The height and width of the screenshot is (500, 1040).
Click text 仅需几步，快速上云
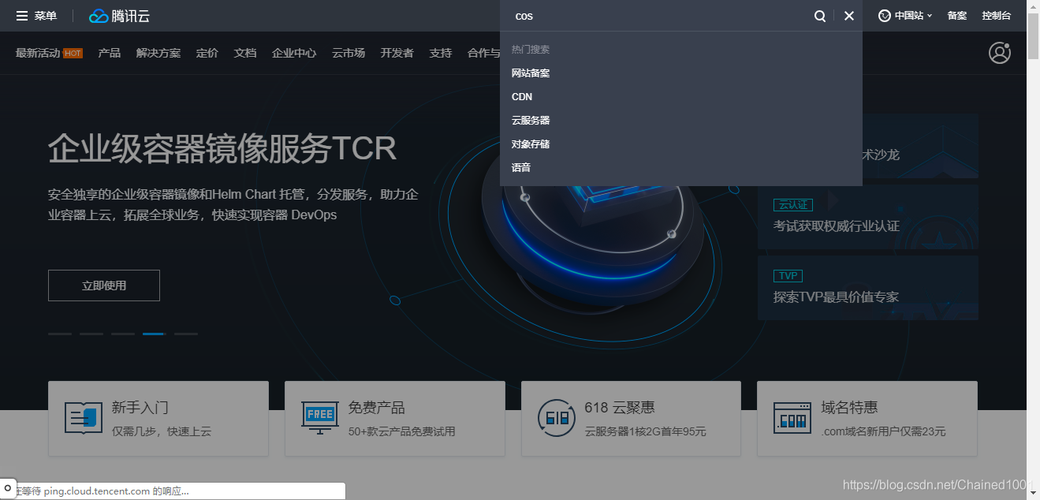161,432
